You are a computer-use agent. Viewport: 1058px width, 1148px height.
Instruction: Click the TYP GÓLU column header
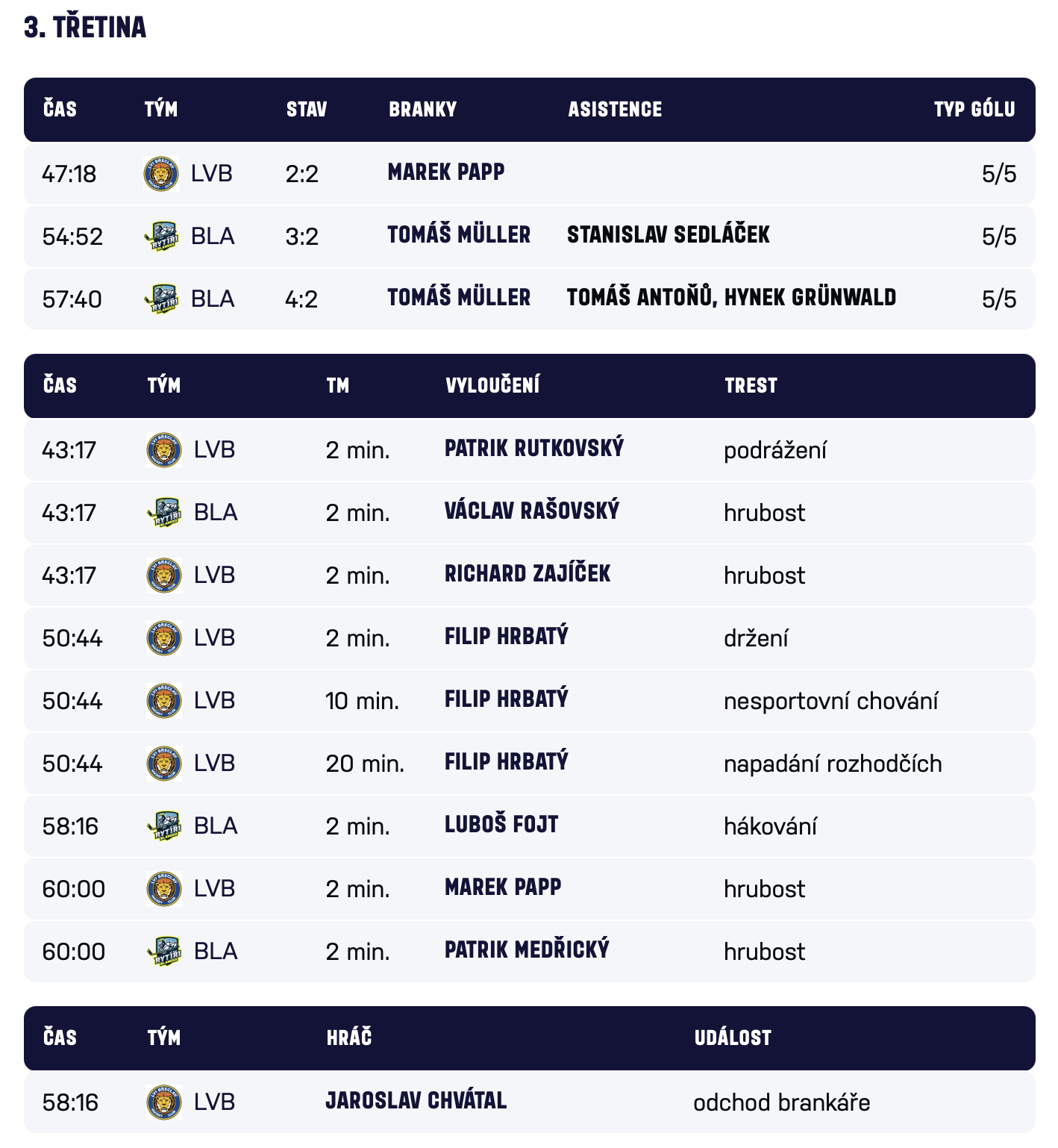[x=974, y=110]
